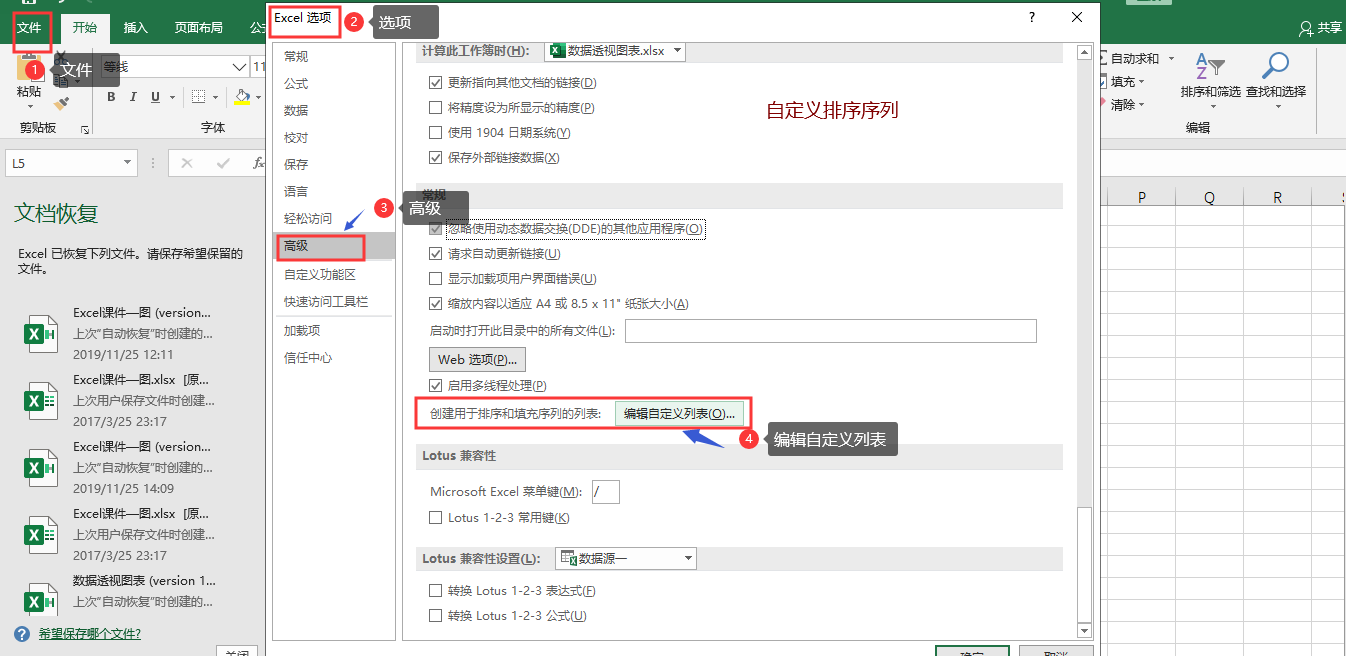The width and height of the screenshot is (1346, 656).
Task: Toggle 保存外部链接数据 checkbox
Action: click(x=435, y=158)
